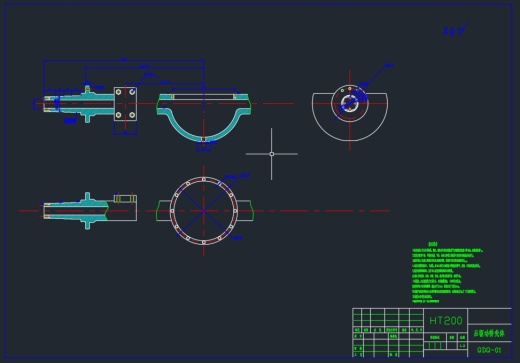This screenshot has width=520, height=363.
Task: Select the QDQ-01 drawing number
Action: tap(489, 350)
